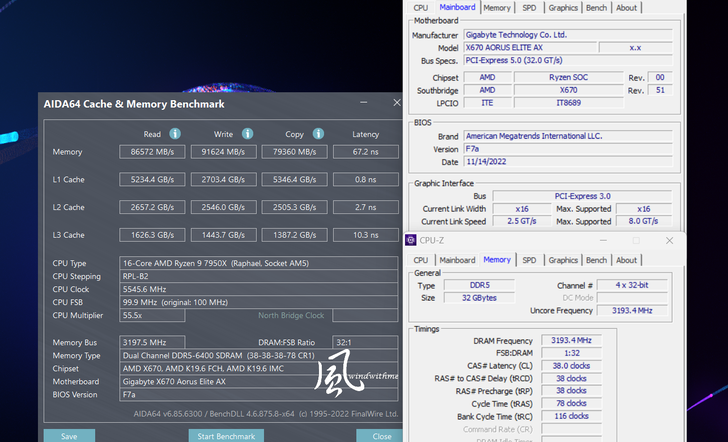The width and height of the screenshot is (728, 442).
Task: Switch to Mainboard tab in titled CPU-Z window
Action: point(457,260)
